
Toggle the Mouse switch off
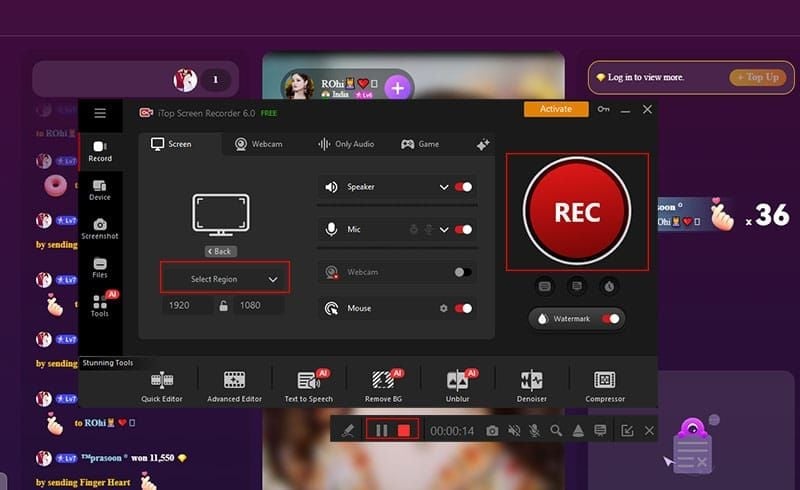[x=463, y=308]
